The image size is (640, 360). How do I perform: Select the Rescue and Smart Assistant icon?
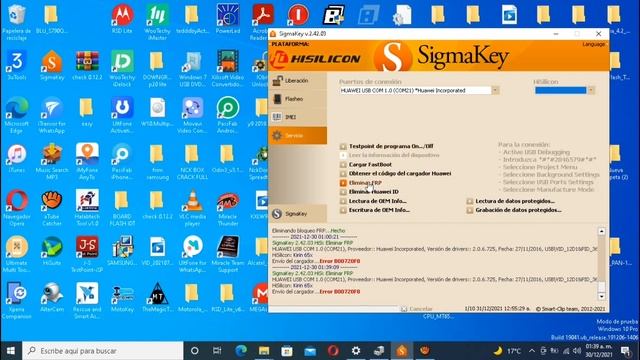pos(87,301)
